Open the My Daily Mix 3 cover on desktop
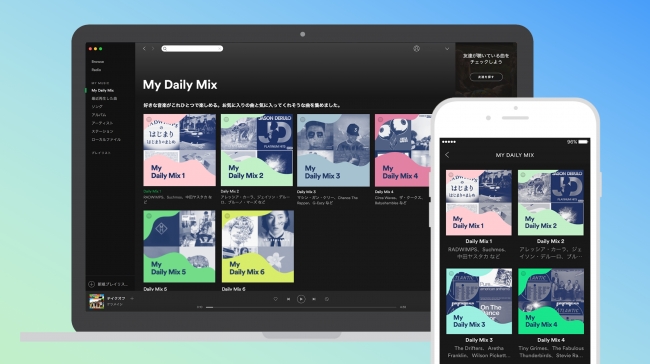Screen dimensions: 650x364 click(333, 150)
